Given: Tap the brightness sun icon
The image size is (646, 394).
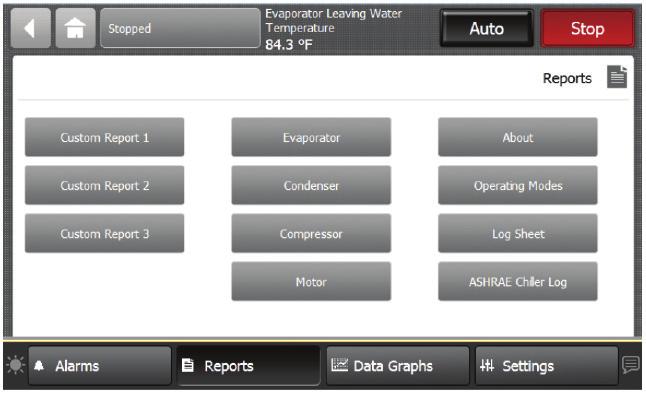Looking at the screenshot, I should coord(16,365).
